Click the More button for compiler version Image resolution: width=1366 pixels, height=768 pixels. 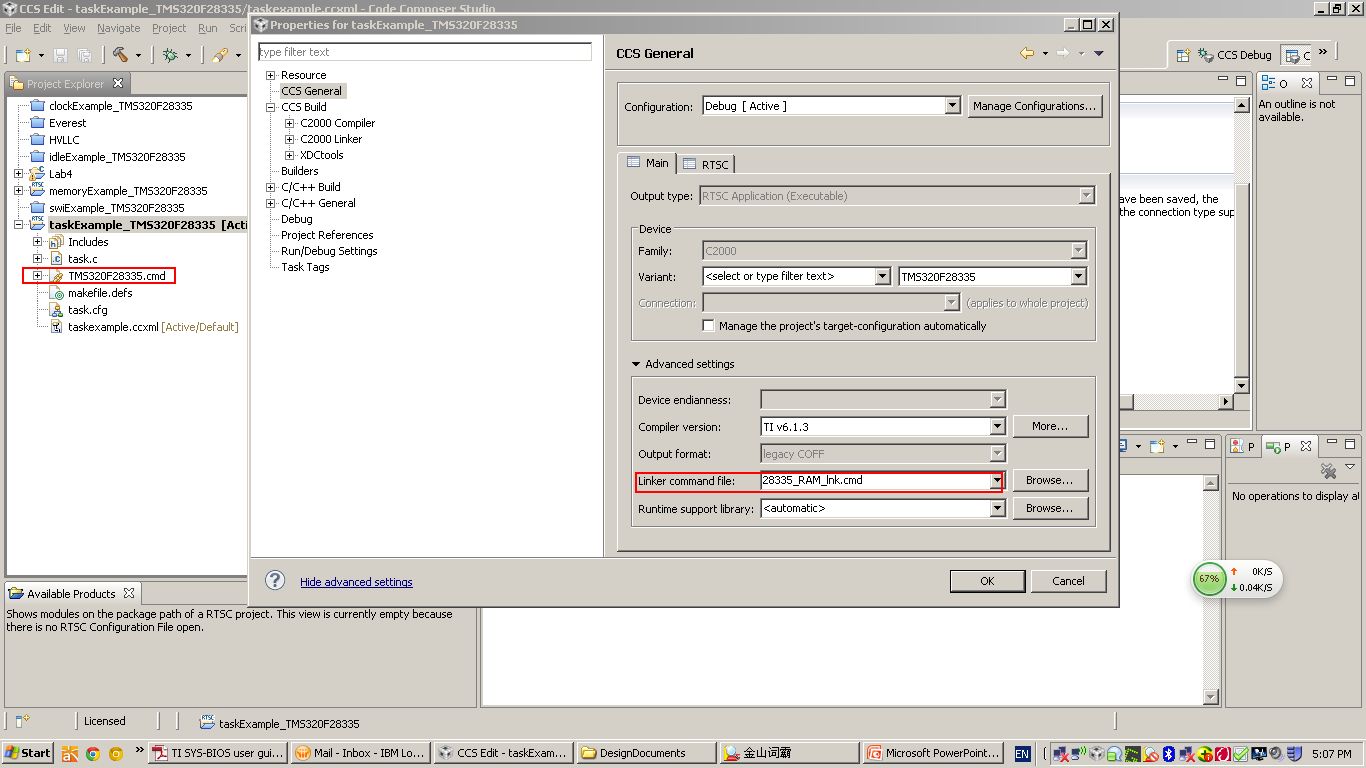click(1050, 426)
